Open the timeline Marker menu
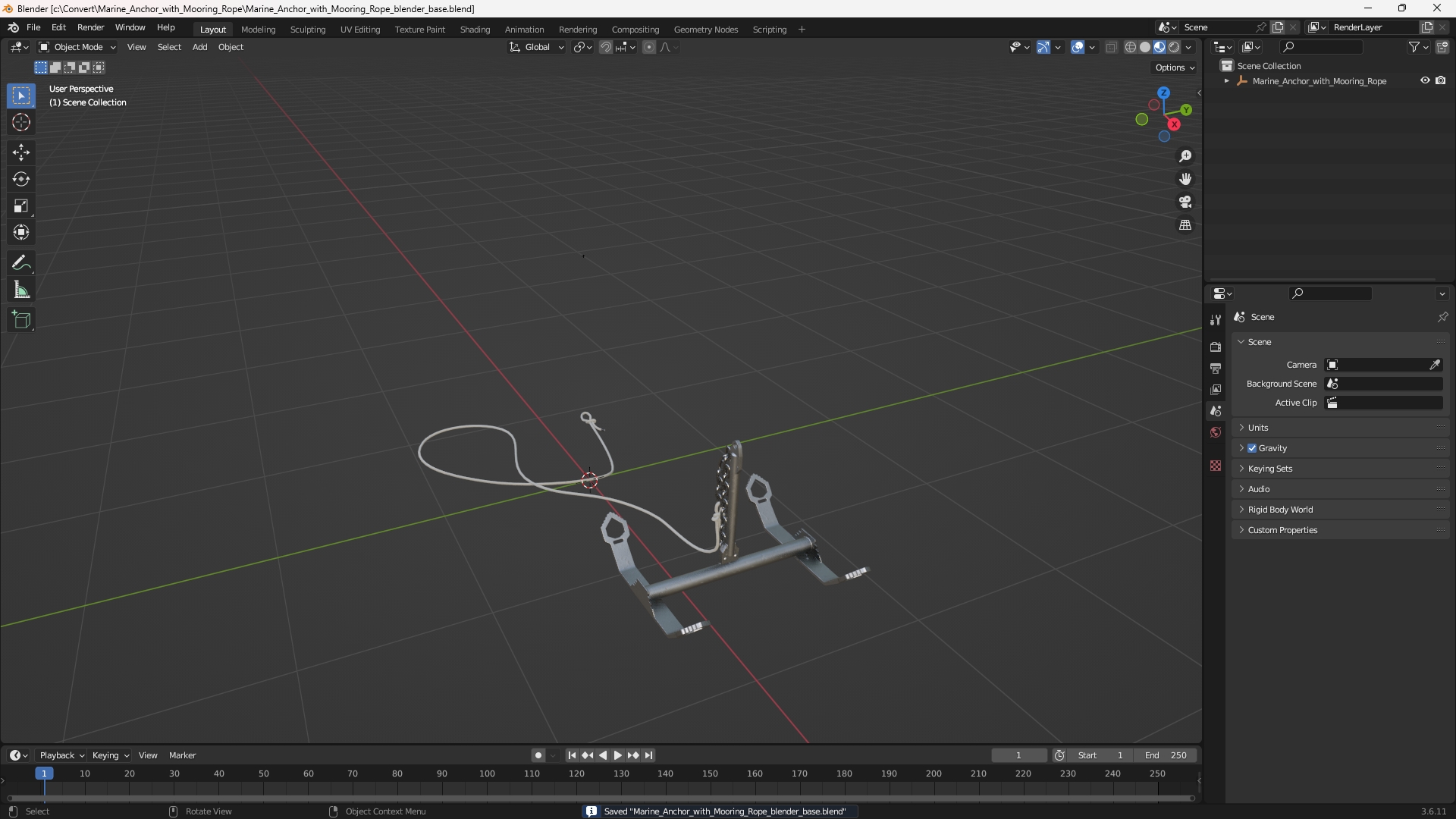 click(182, 755)
